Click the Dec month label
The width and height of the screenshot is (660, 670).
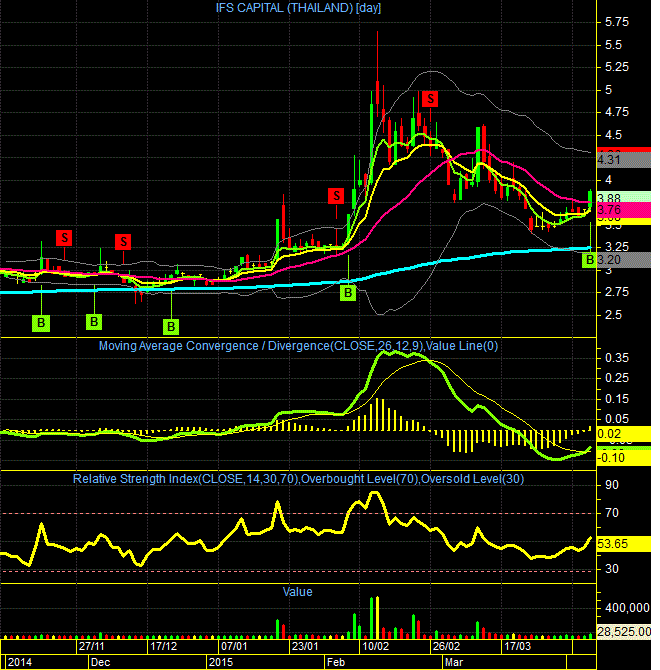tap(100, 662)
